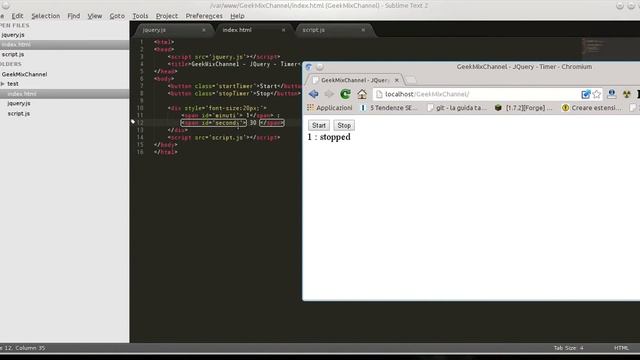
Task: Change HTML syntax in status bar
Action: click(x=621, y=348)
